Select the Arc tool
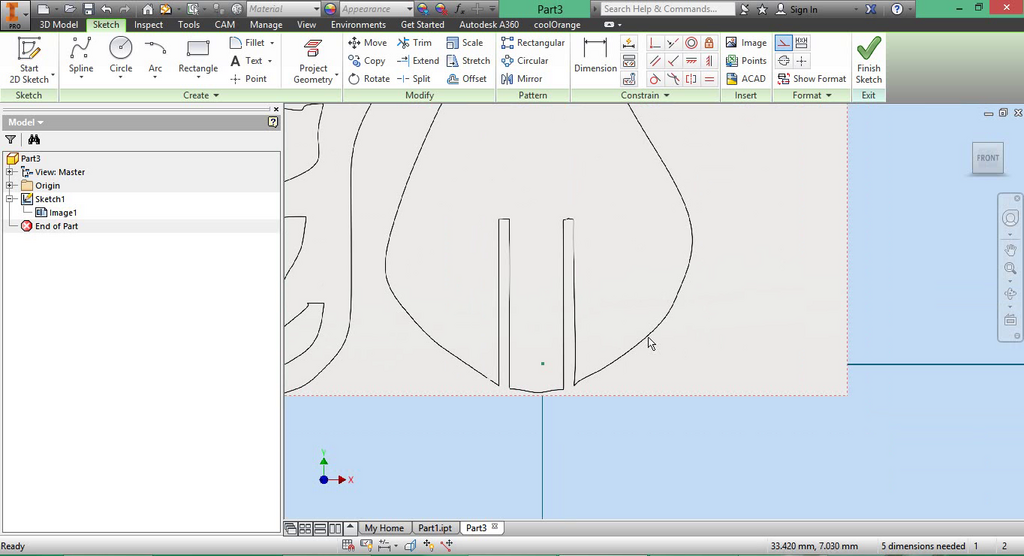Screen dimensions: 1024x556 pos(155,56)
